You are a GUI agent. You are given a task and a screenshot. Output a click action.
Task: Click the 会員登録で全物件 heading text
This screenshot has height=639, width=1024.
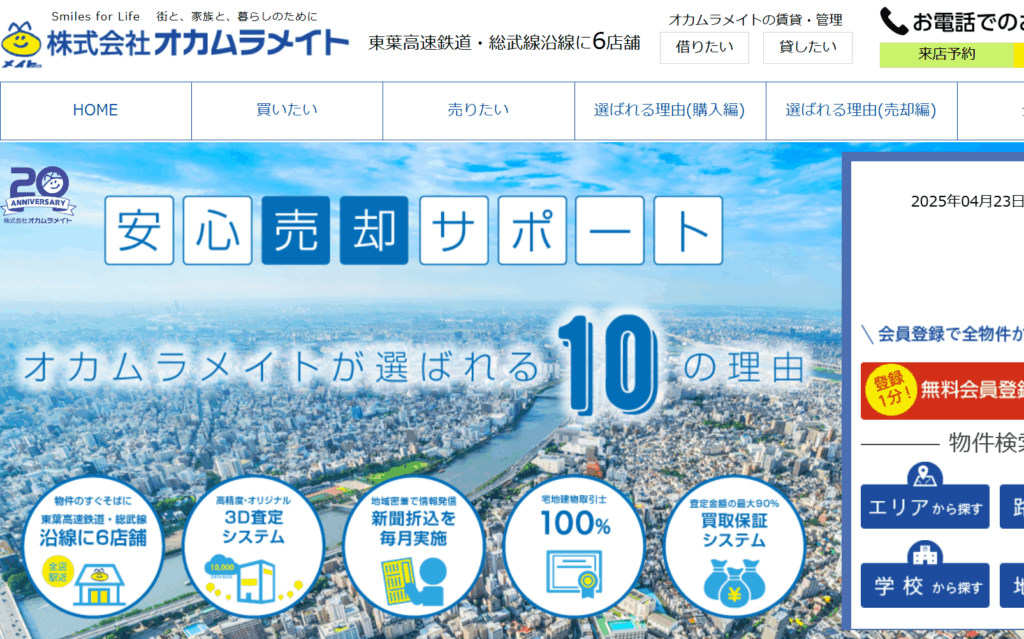(950, 334)
